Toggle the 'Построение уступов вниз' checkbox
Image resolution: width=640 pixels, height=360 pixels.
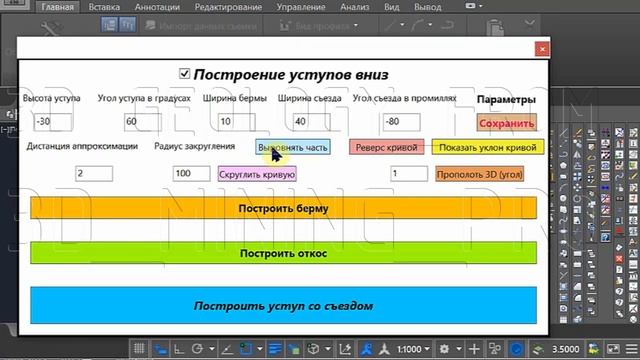click(184, 73)
